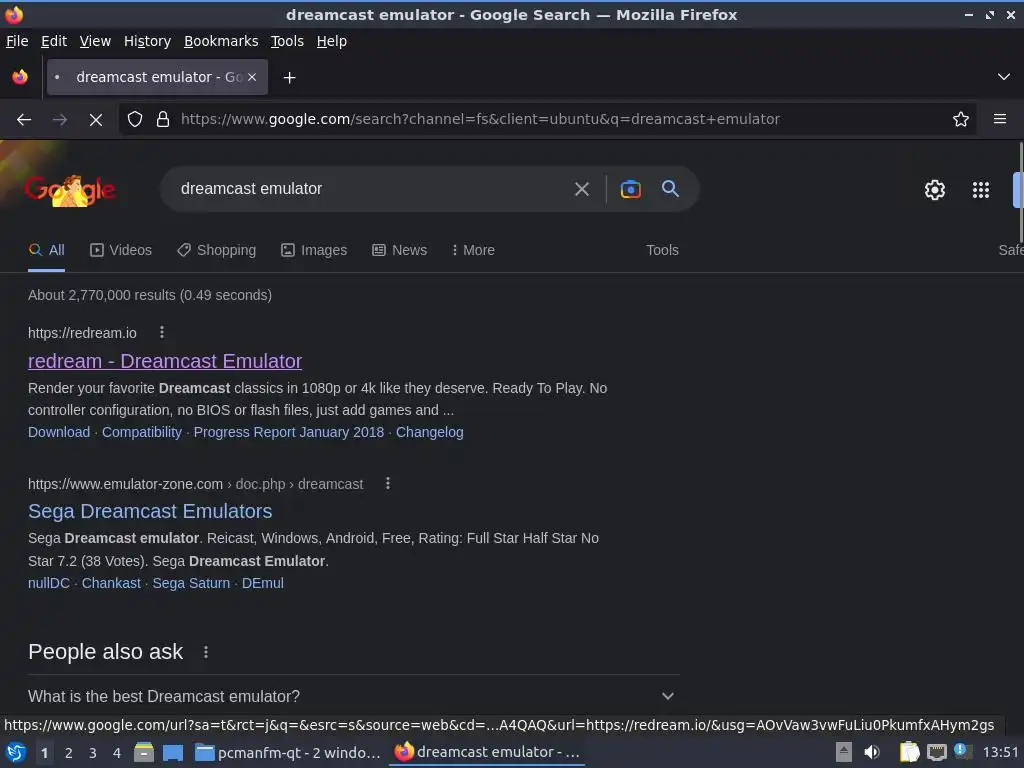Switch to workspace 2 in taskbar
This screenshot has width=1024, height=768.
[69, 753]
